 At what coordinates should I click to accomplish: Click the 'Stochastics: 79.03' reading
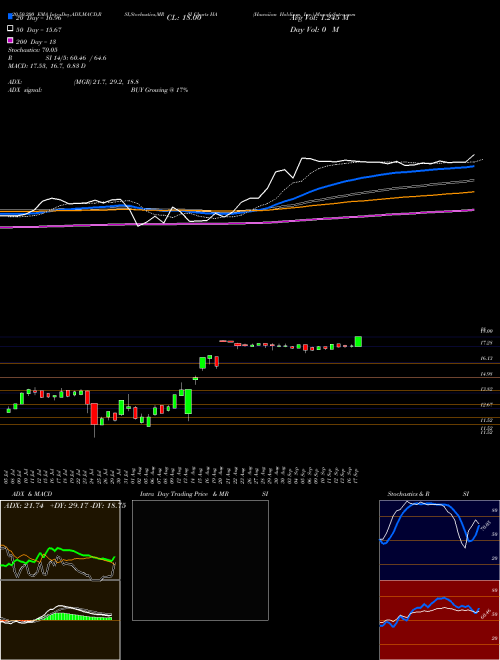point(33,50)
